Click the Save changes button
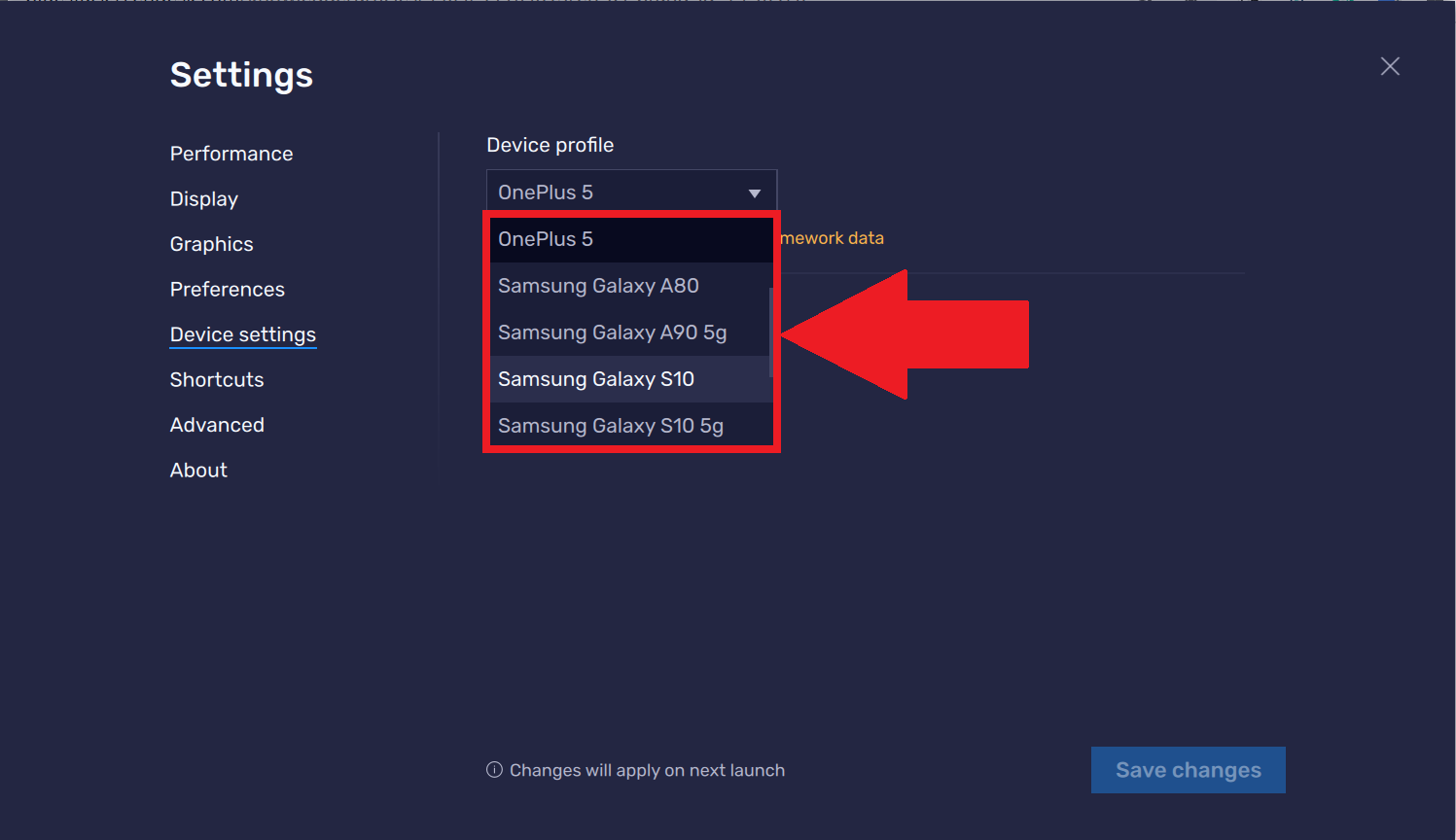Viewport: 1456px width, 840px height. tap(1189, 770)
